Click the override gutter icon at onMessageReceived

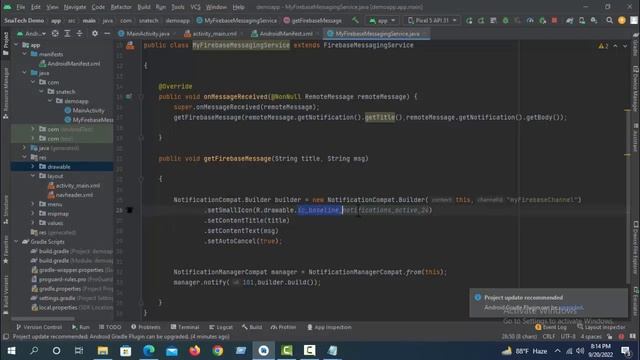pyautogui.click(x=129, y=96)
